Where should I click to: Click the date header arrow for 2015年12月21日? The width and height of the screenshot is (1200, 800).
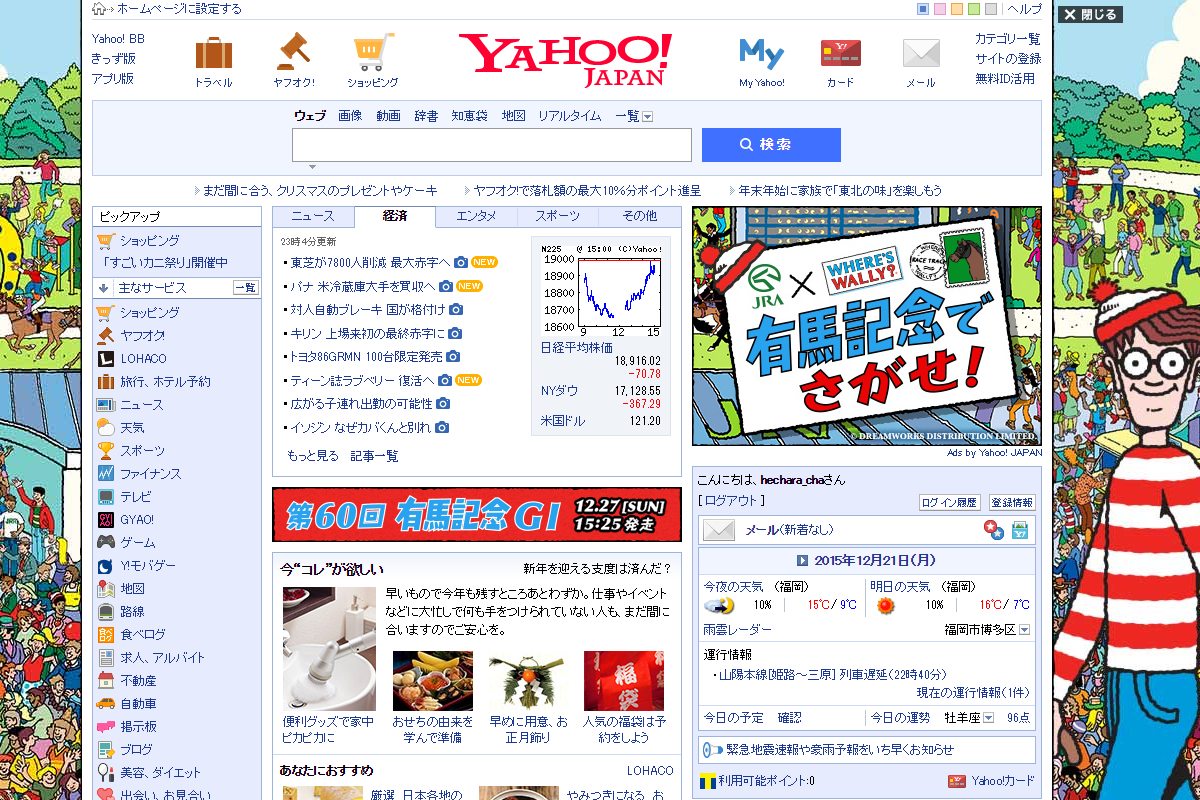point(802,560)
